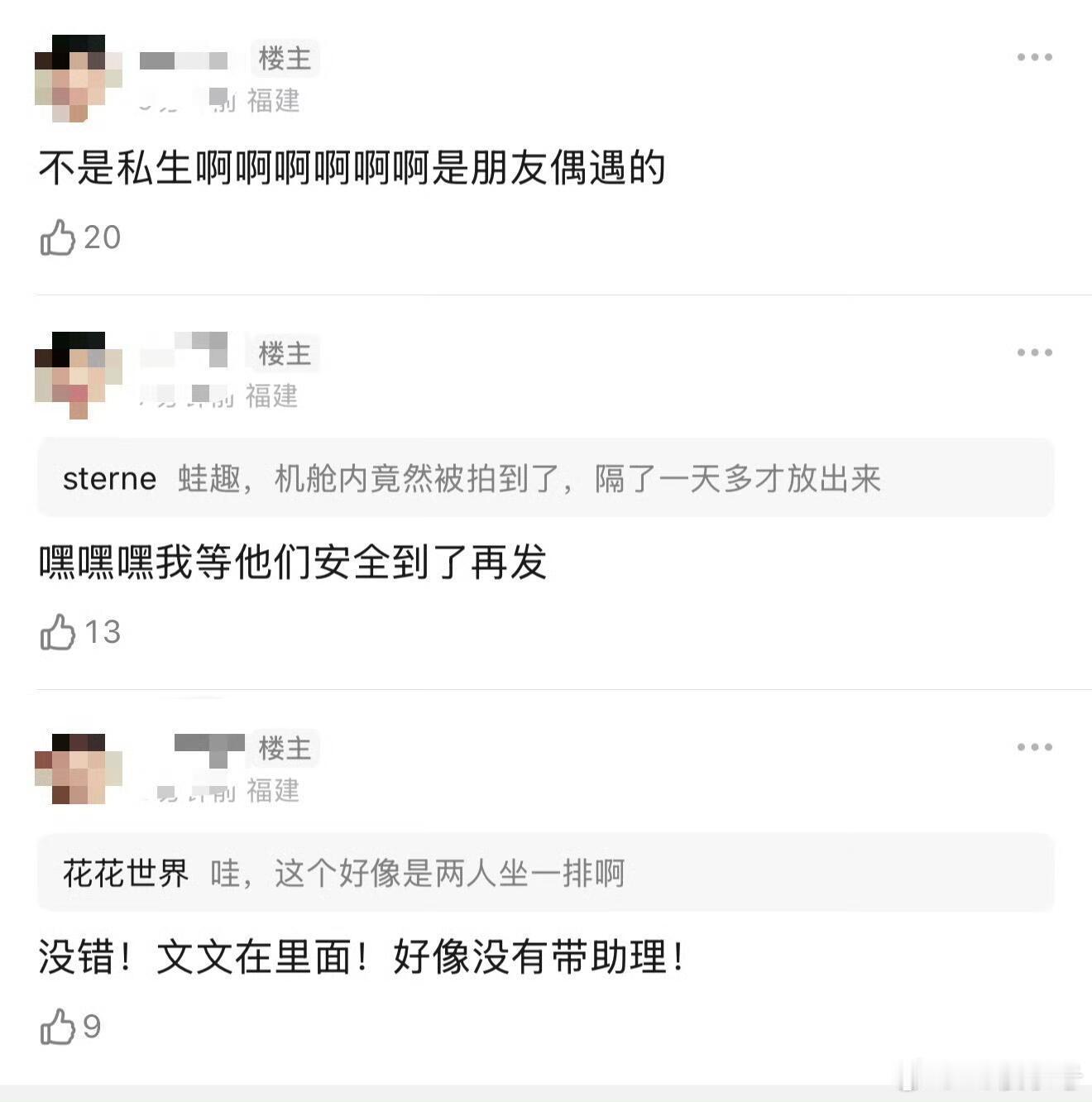1092x1102 pixels.
Task: Like the comment with 13 likes
Action: click(58, 632)
